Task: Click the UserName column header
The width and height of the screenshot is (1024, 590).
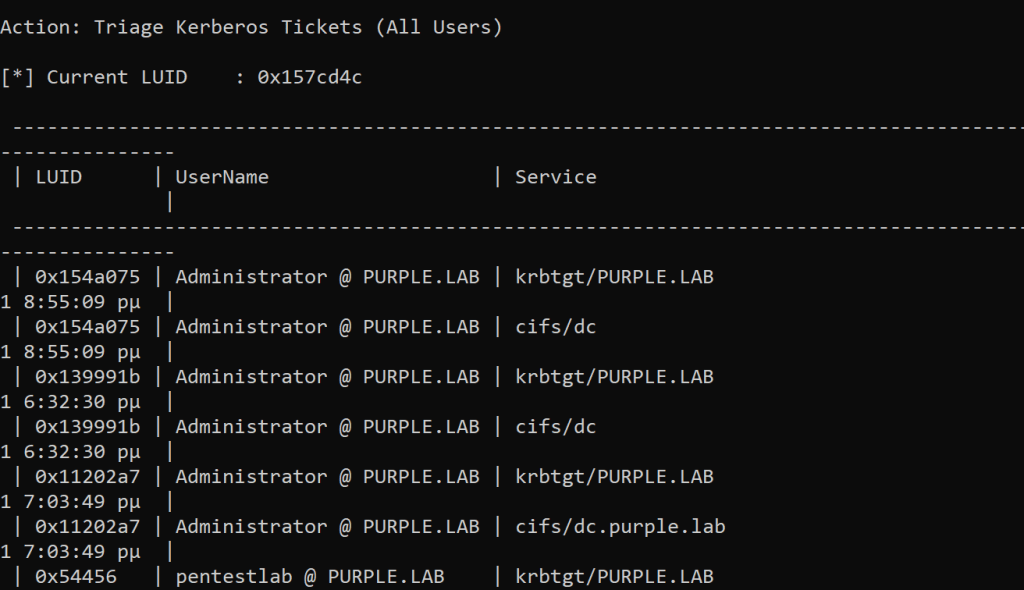Action: pos(222,177)
